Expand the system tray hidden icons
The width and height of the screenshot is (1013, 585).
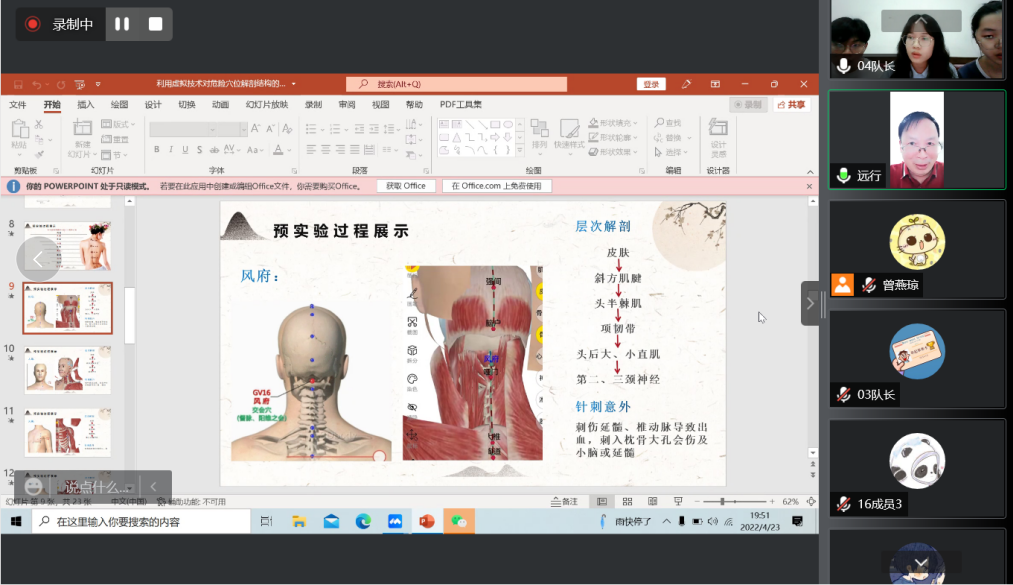(667, 521)
